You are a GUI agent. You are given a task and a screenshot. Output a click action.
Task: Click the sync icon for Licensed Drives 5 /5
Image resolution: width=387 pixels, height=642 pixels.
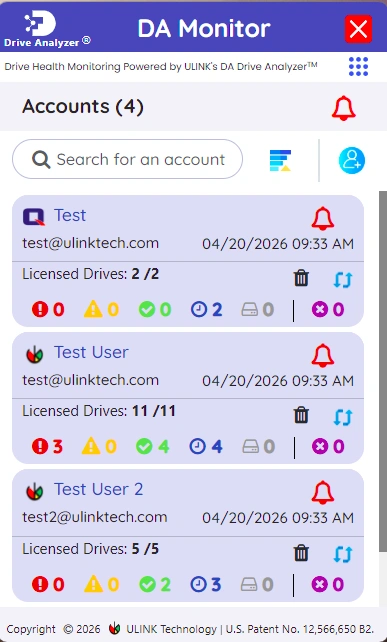pyautogui.click(x=342, y=554)
